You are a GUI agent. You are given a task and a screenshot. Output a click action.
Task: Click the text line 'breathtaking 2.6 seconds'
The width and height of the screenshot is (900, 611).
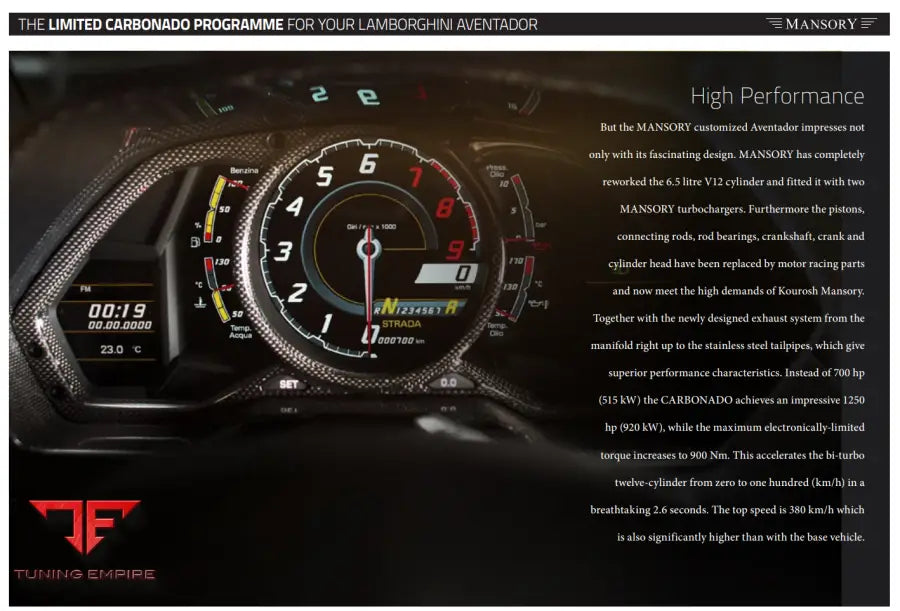727,509
